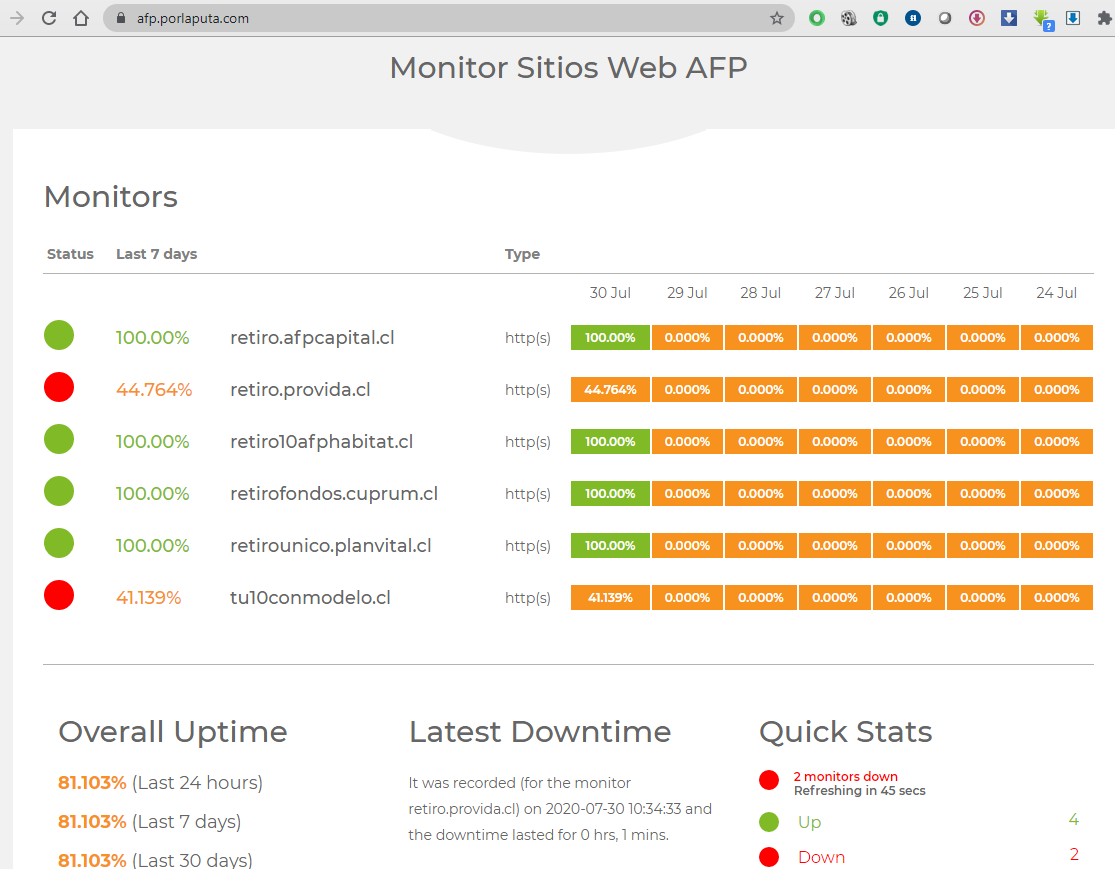Click the '2 monitors down' status text

845,777
